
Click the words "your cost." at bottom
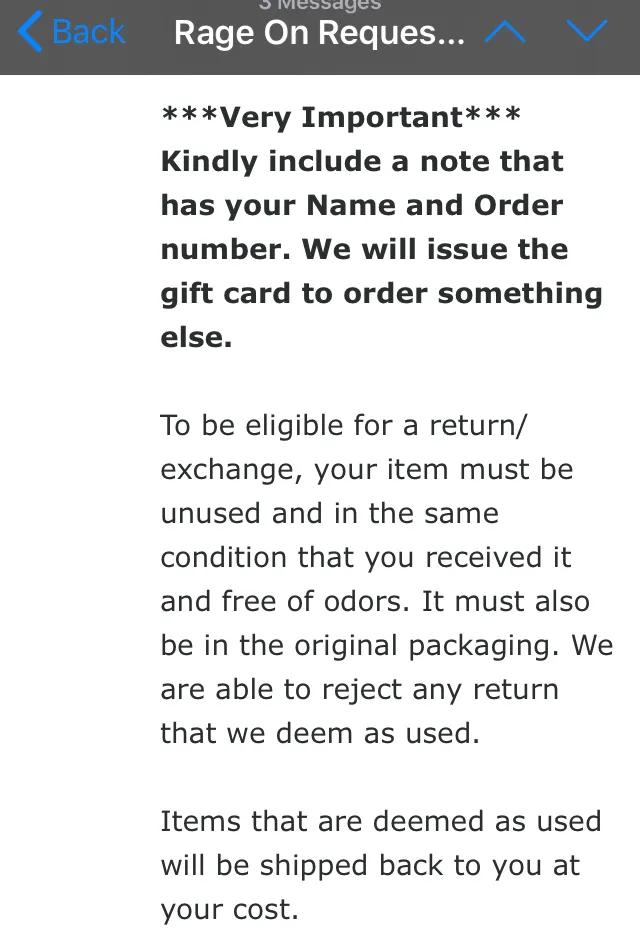pos(229,910)
